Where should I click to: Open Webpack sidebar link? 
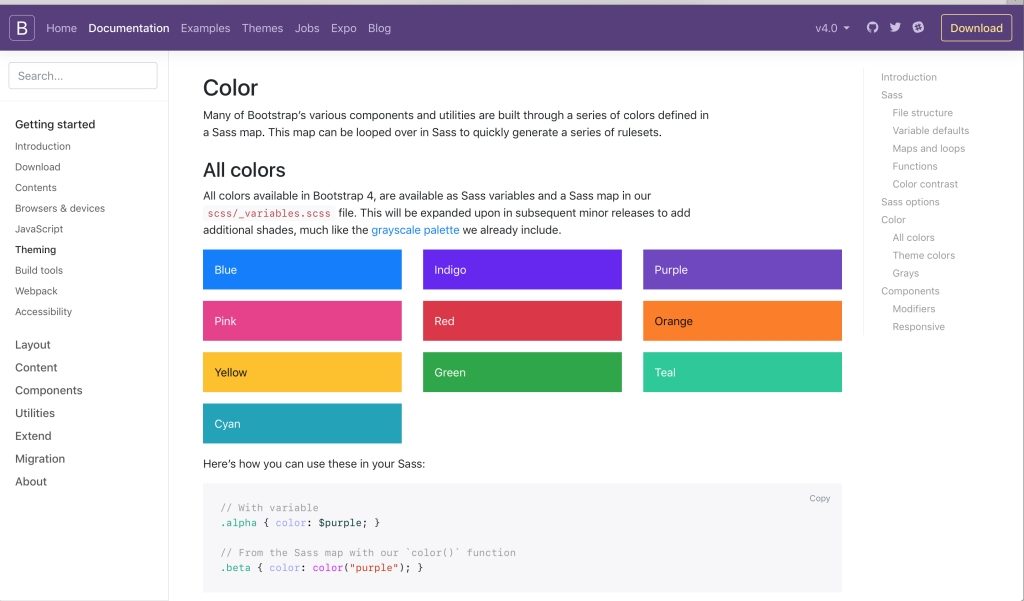(36, 291)
